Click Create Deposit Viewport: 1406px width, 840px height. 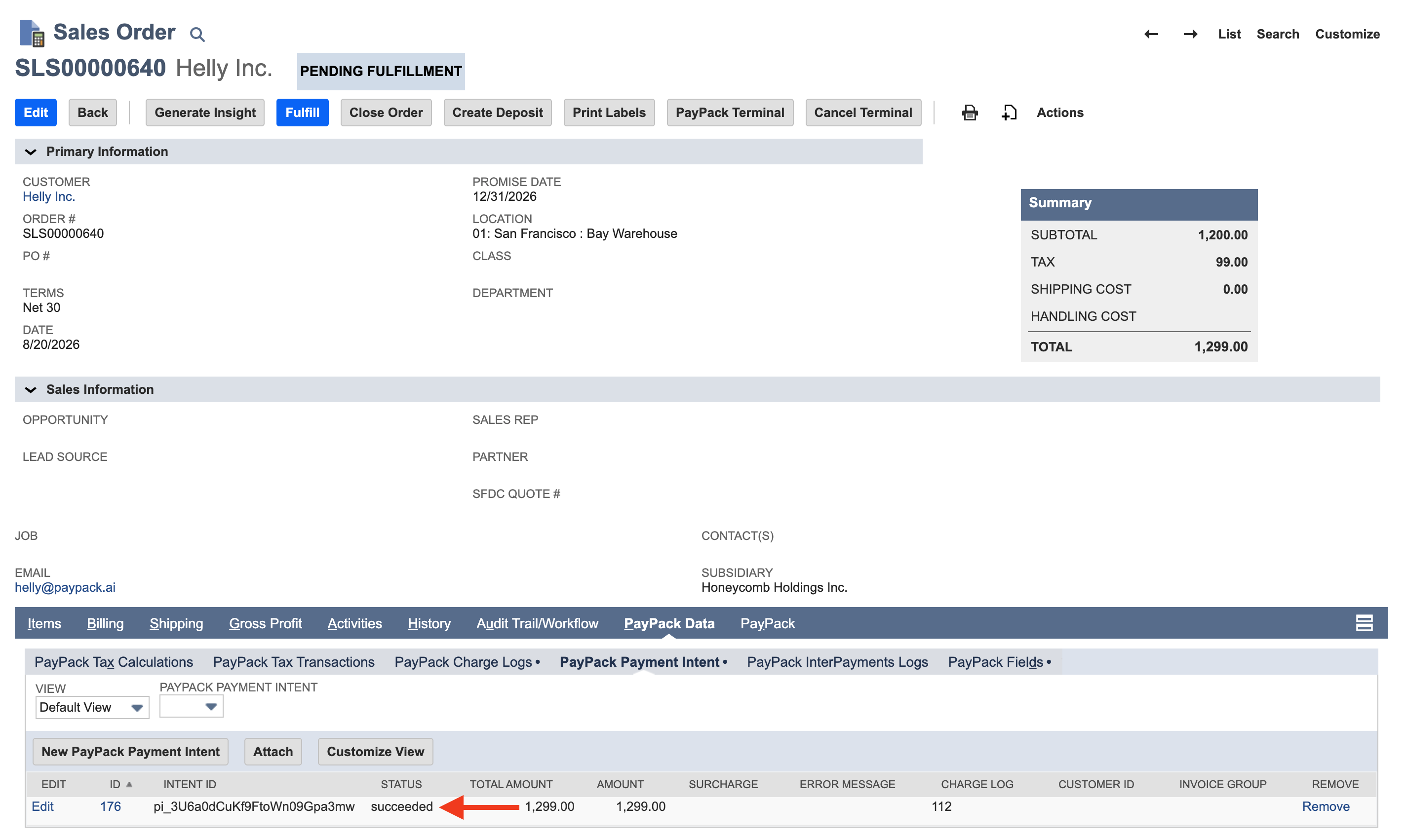coord(498,113)
